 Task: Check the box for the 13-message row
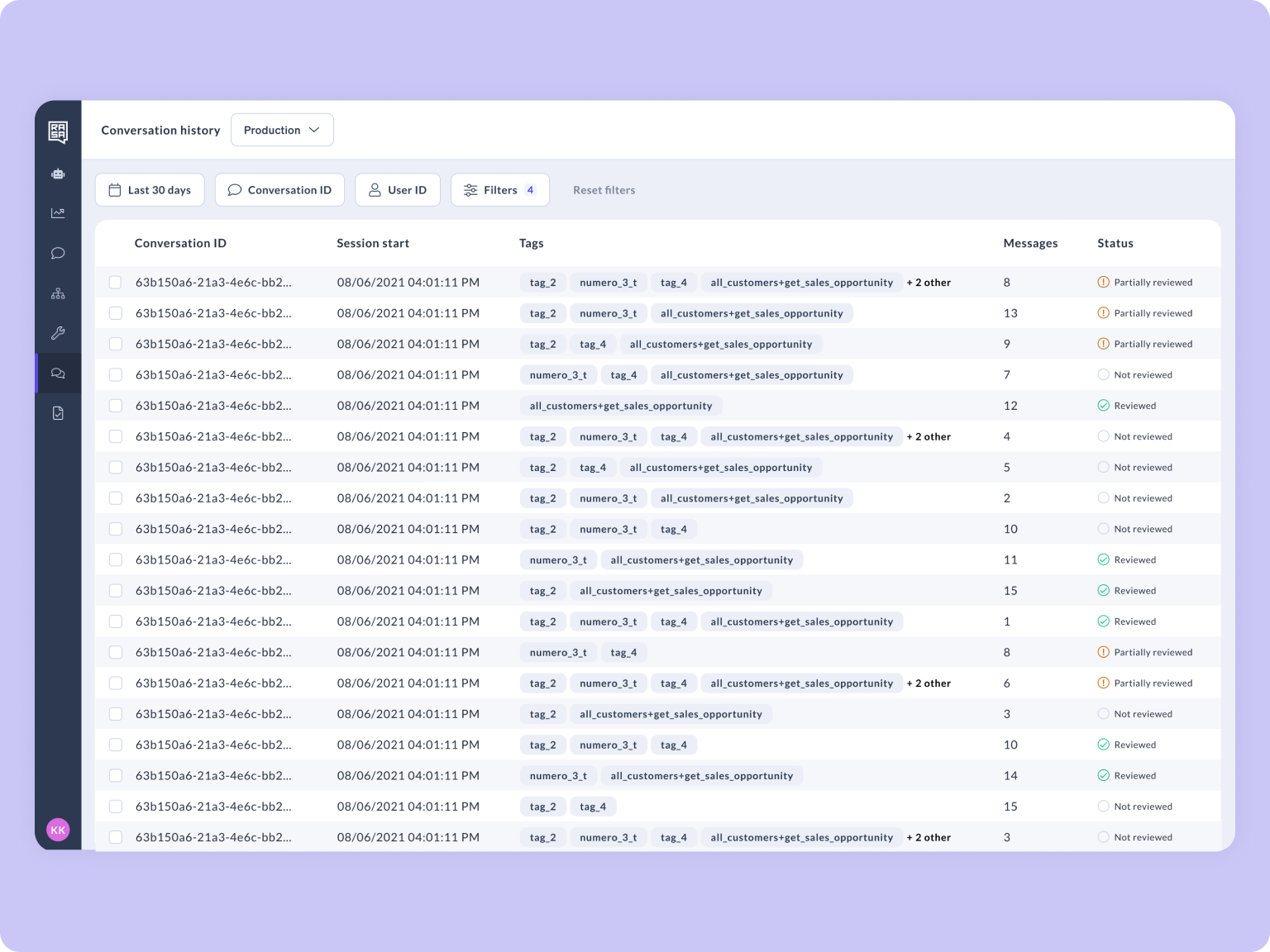116,313
